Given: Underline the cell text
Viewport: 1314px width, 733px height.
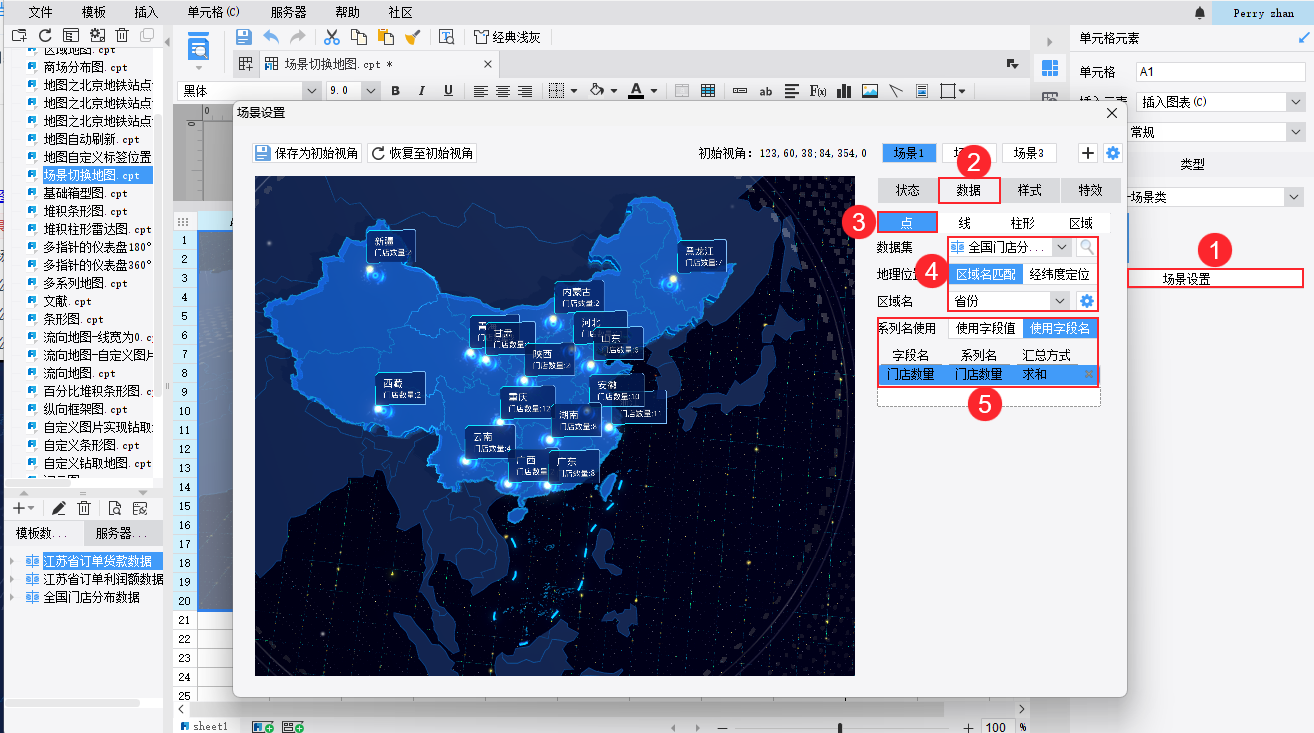Looking at the screenshot, I should [448, 91].
